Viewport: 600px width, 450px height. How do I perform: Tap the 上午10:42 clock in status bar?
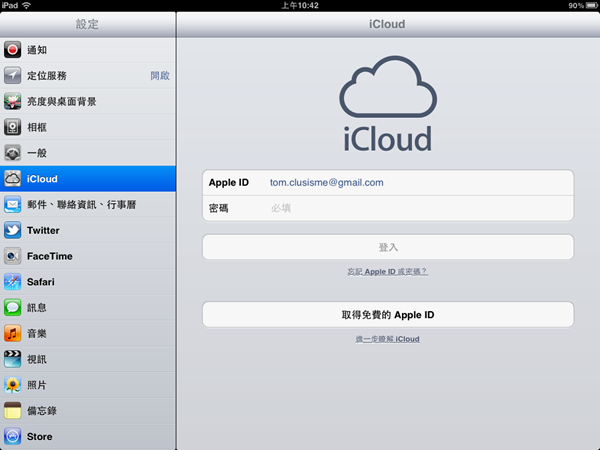[300, 5]
